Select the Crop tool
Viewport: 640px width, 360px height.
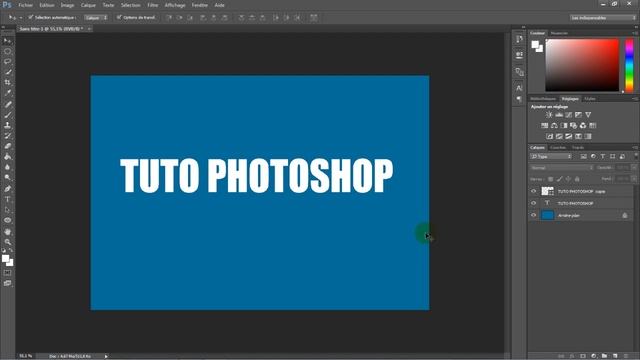(7, 82)
